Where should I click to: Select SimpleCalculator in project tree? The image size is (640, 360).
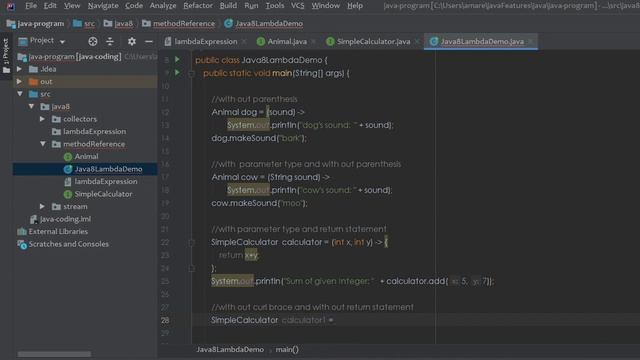click(98, 194)
